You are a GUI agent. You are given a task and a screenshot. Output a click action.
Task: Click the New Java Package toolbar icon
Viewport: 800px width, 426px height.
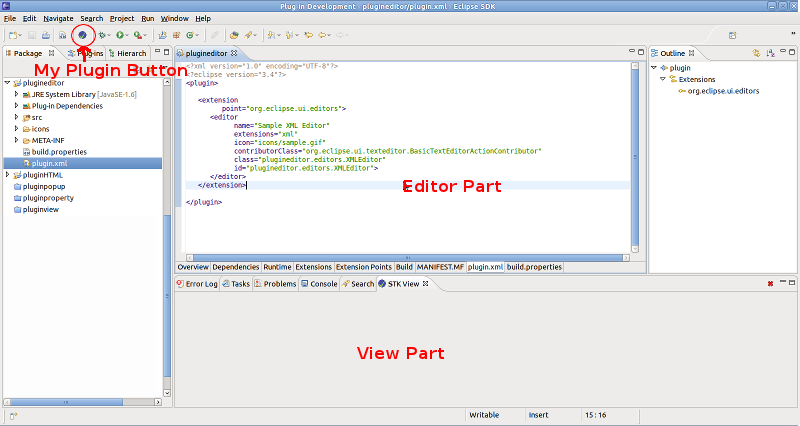(177, 35)
